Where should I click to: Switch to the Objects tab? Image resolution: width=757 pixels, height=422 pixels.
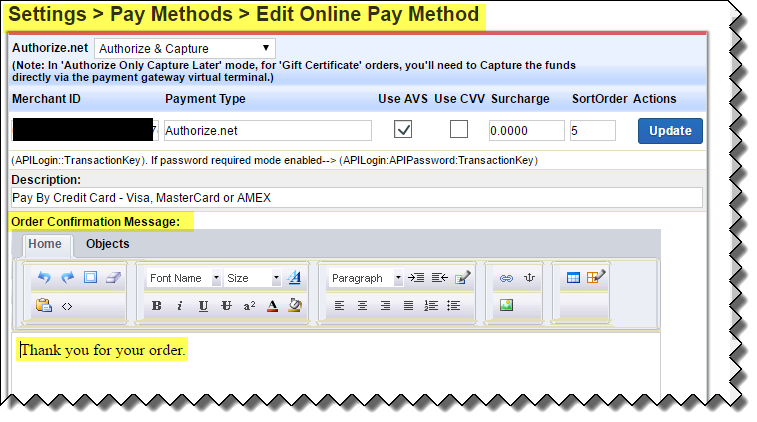tap(107, 244)
